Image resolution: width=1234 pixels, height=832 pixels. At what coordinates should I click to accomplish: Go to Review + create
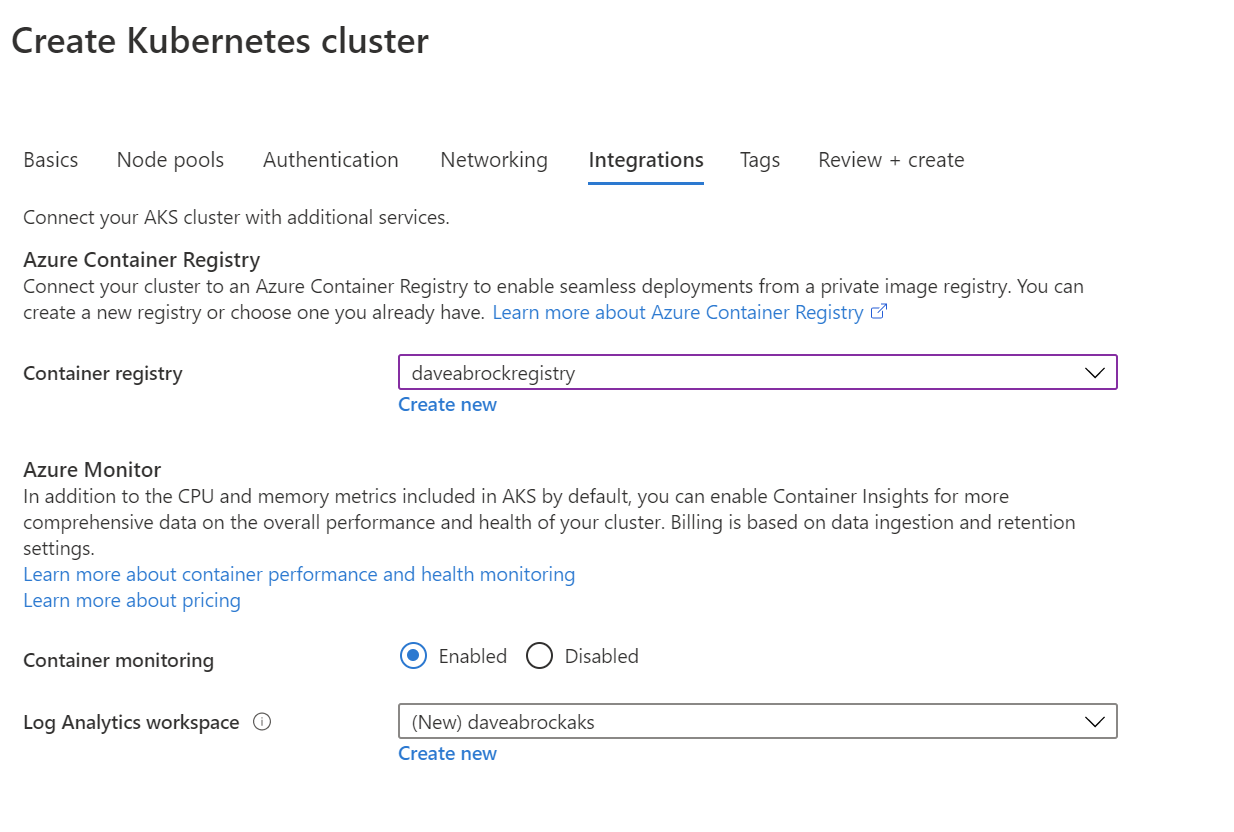click(890, 160)
